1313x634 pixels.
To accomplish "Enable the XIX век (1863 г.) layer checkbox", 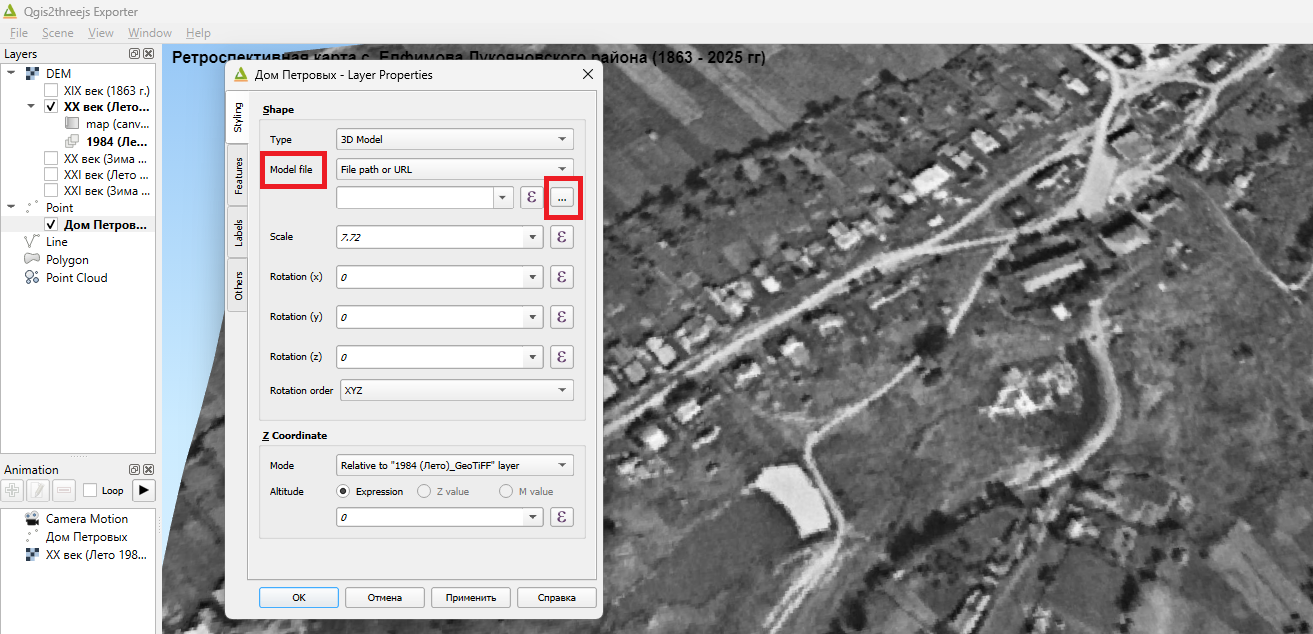I will tap(51, 90).
